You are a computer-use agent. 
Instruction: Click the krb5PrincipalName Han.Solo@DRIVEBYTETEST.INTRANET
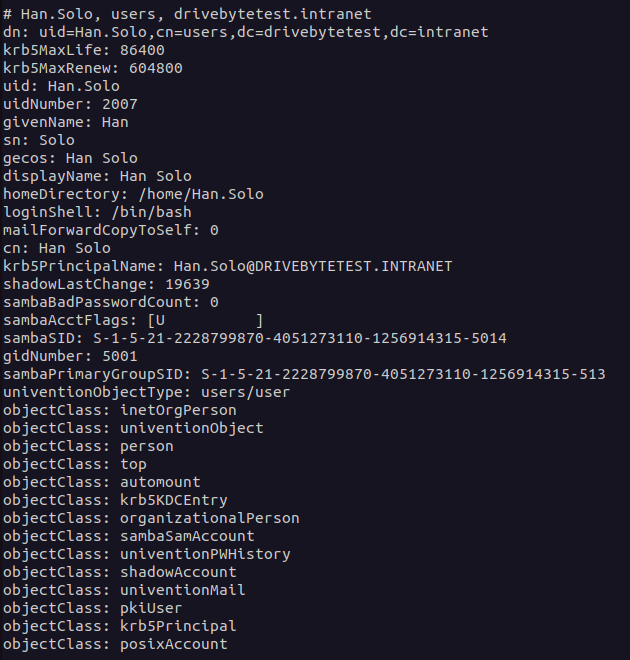tap(313, 266)
